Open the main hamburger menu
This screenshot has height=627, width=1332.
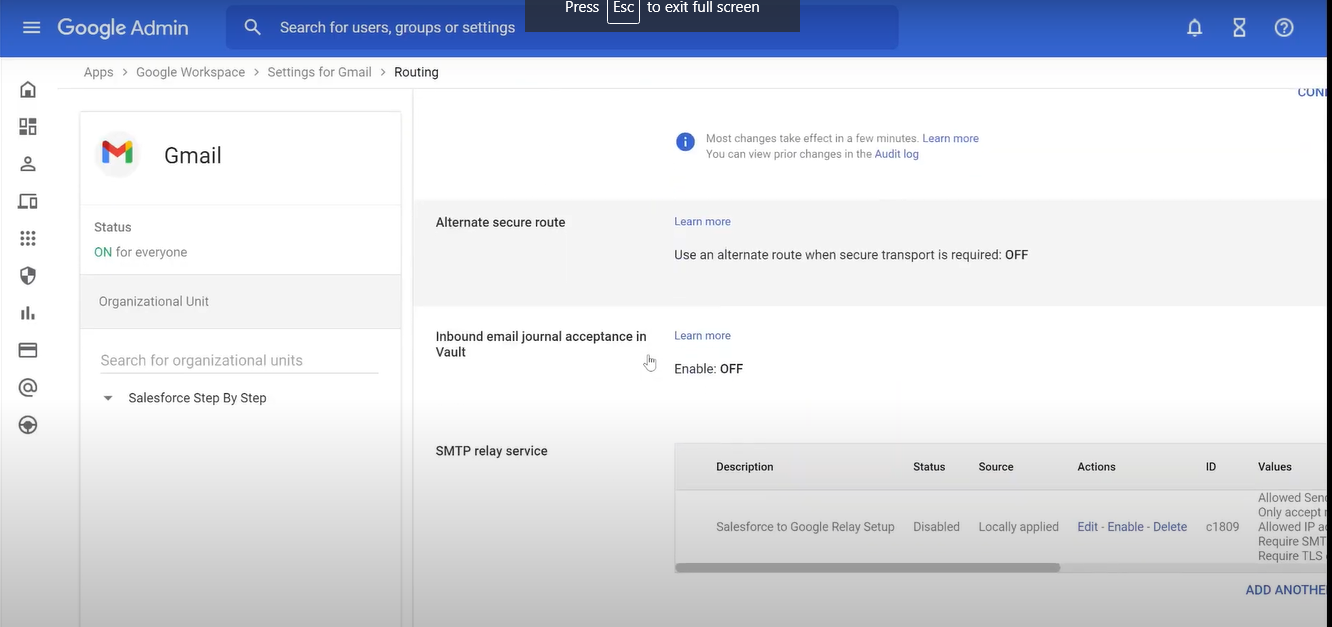(x=31, y=27)
